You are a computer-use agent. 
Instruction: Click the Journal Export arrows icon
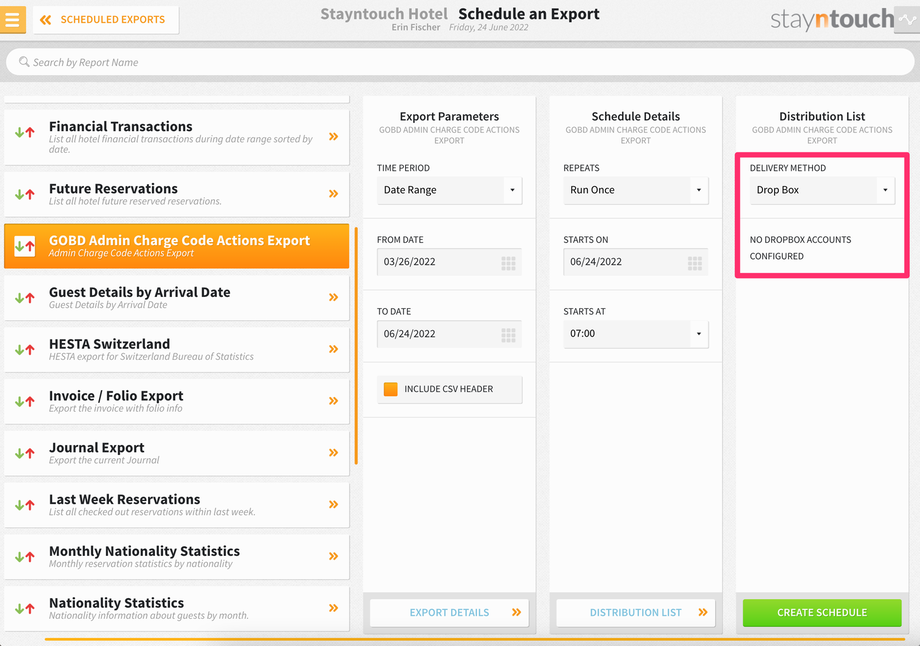click(25, 454)
